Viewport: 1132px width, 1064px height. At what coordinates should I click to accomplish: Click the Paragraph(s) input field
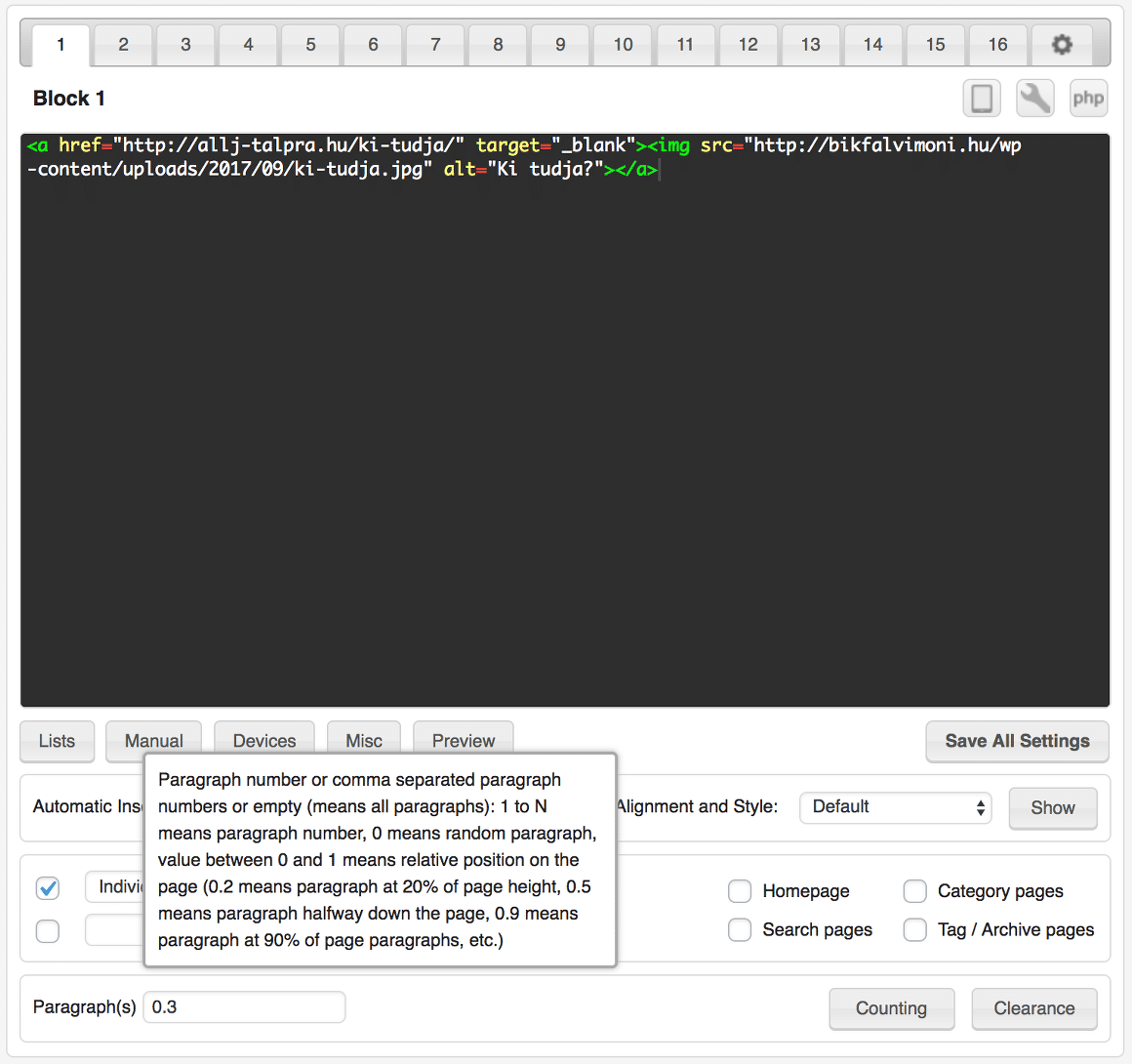pyautogui.click(x=244, y=1007)
